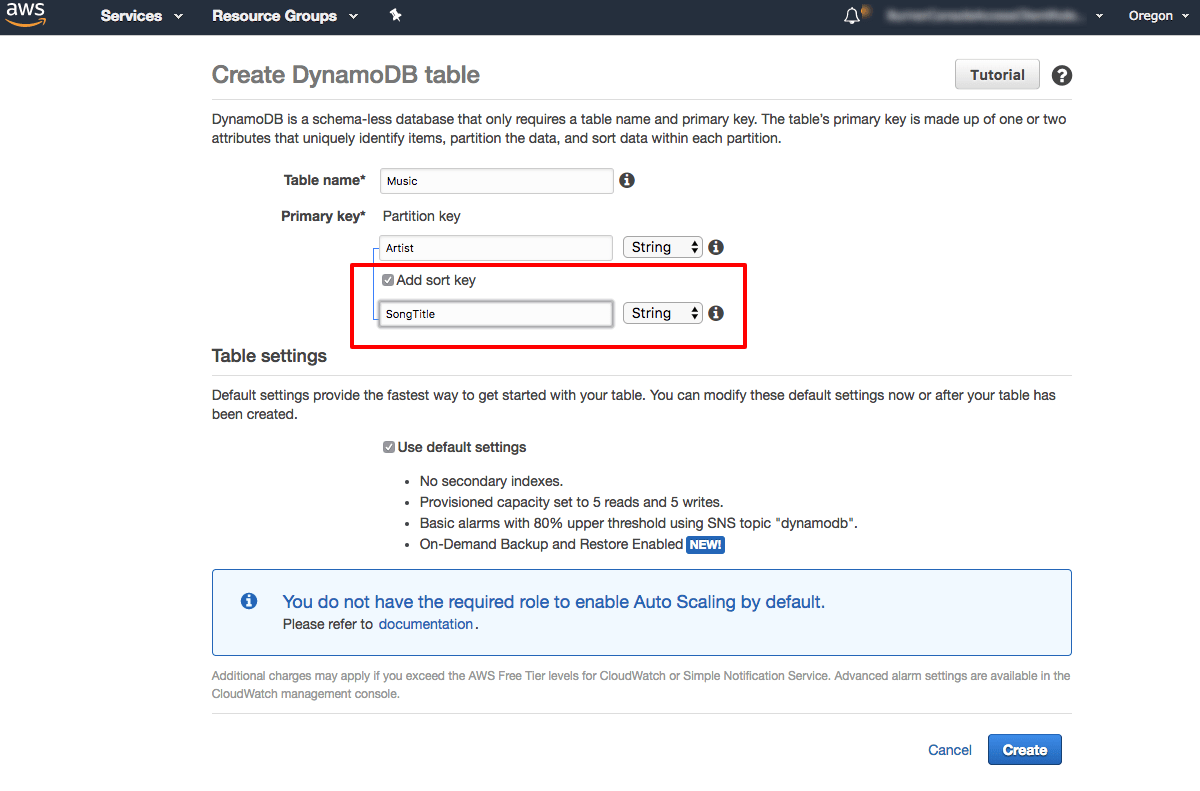
Task: Click the Cancel link
Action: (950, 750)
